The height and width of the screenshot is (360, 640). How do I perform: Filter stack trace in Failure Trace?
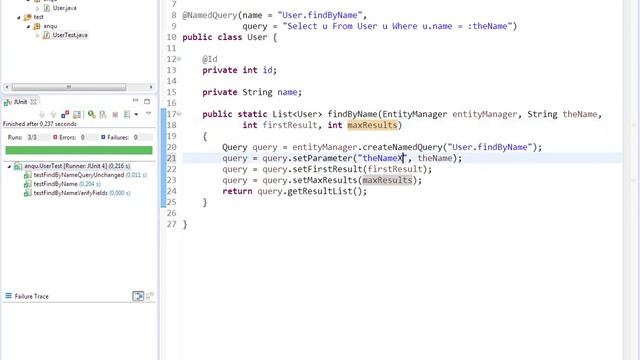[138, 296]
